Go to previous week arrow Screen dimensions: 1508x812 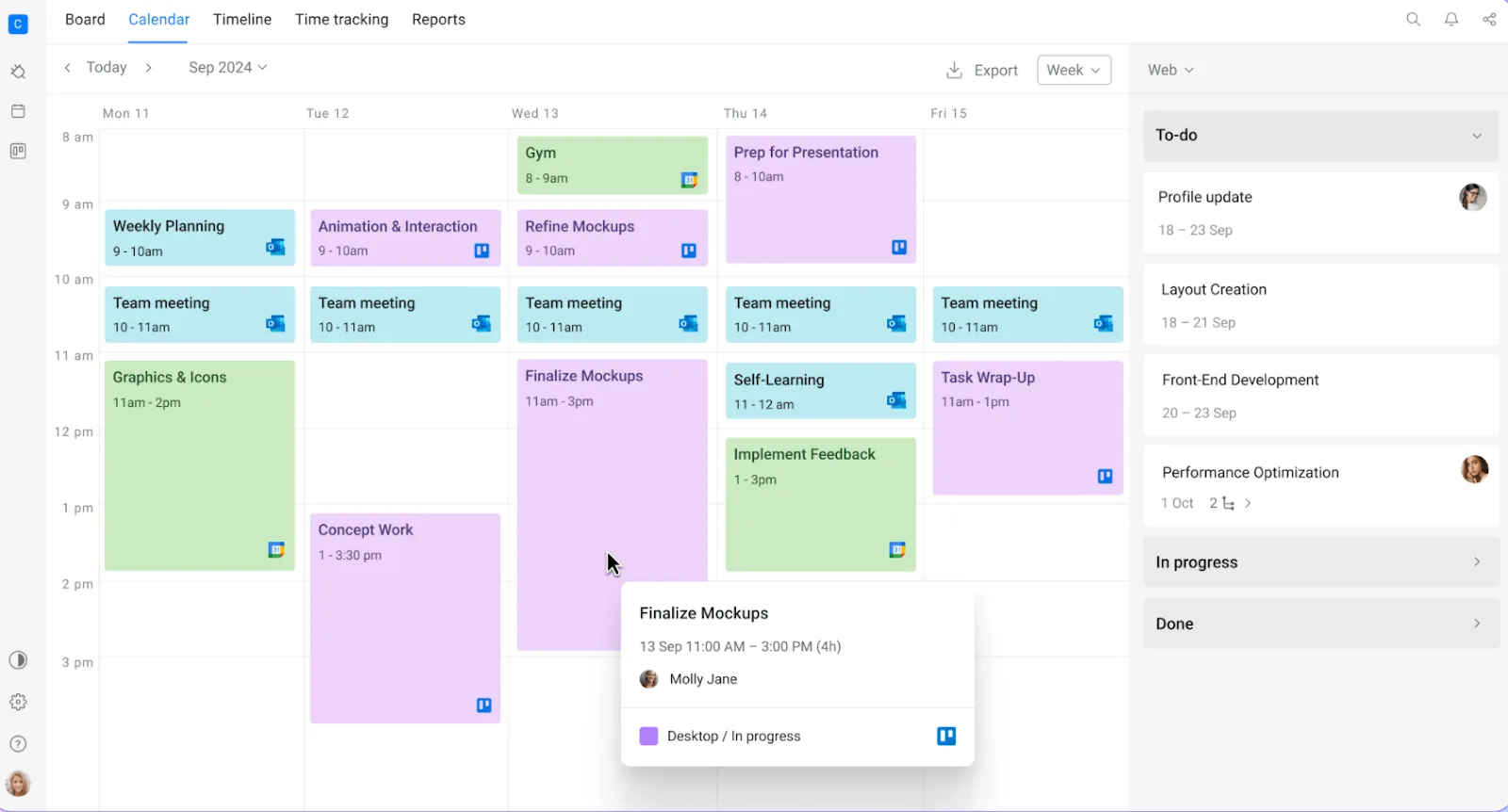click(67, 68)
